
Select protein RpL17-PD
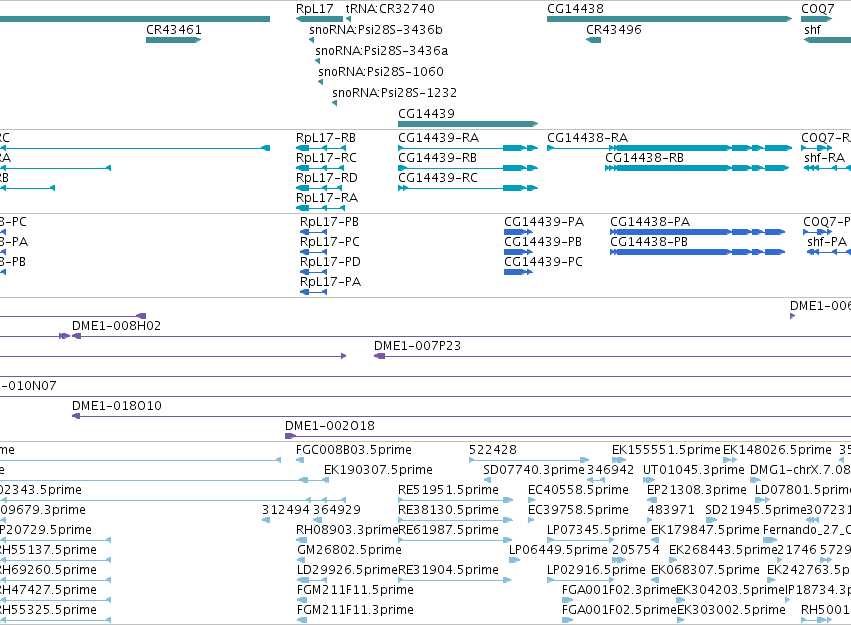coord(330,262)
